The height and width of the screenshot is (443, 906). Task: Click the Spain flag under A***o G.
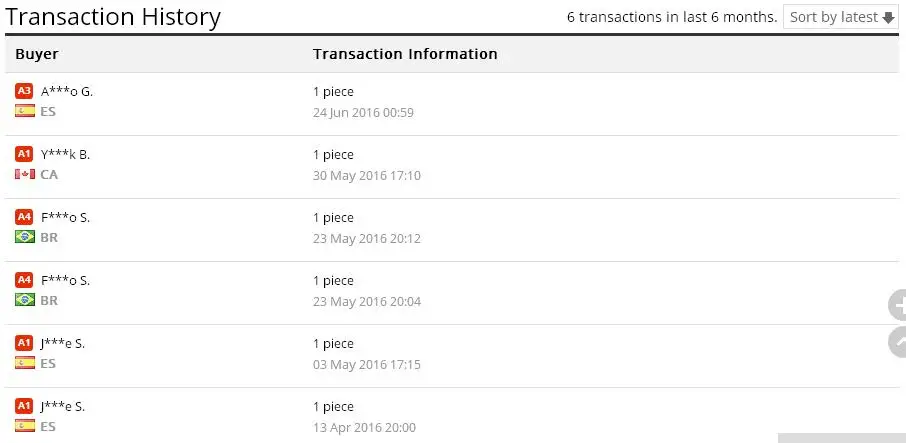tap(25, 111)
